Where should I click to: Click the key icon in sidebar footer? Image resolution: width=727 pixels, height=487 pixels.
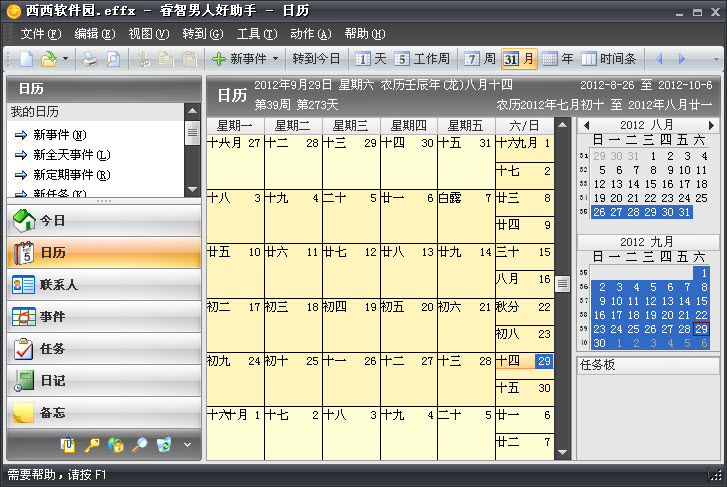point(92,445)
